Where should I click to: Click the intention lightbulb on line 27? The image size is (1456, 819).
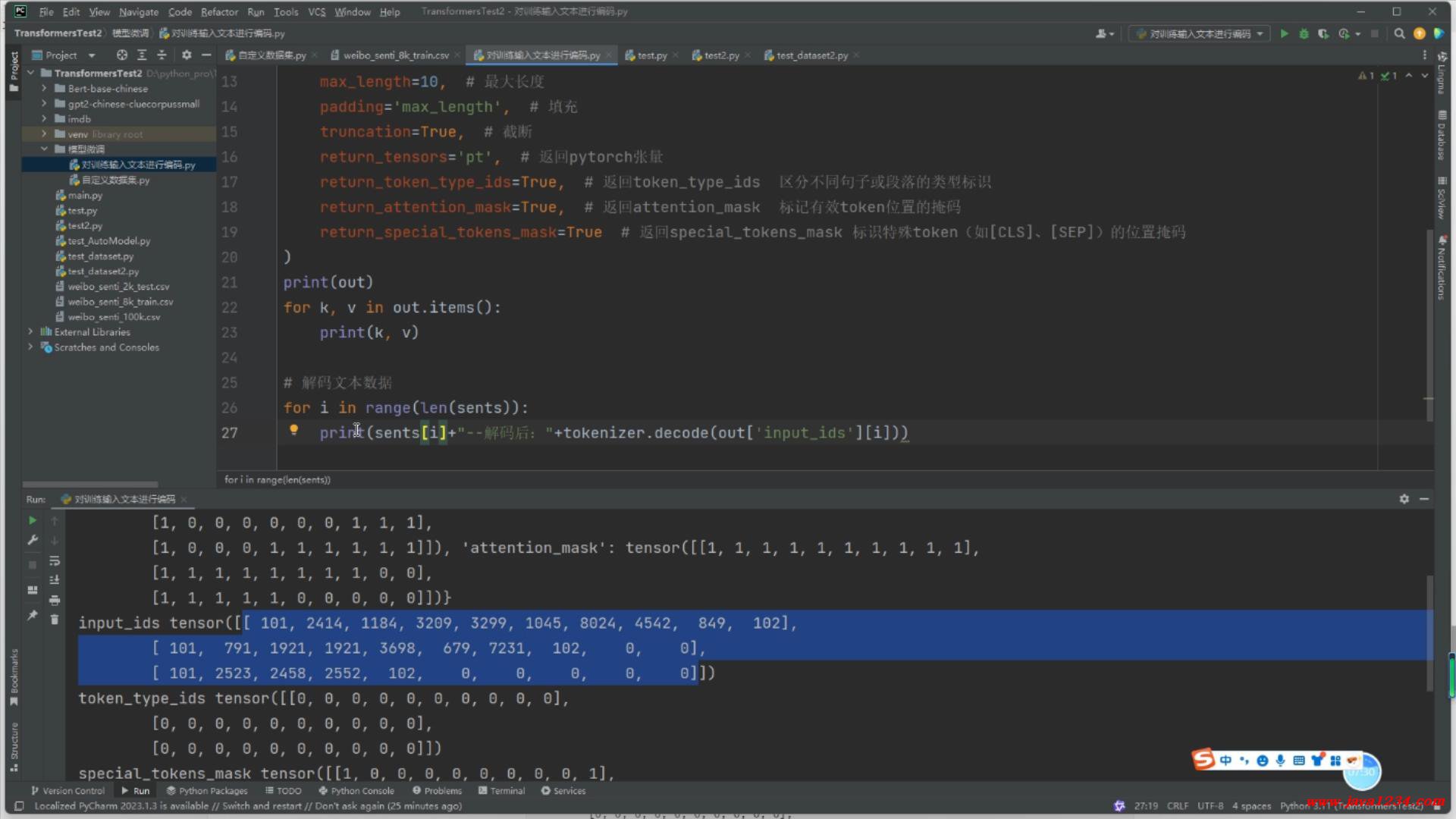(293, 431)
